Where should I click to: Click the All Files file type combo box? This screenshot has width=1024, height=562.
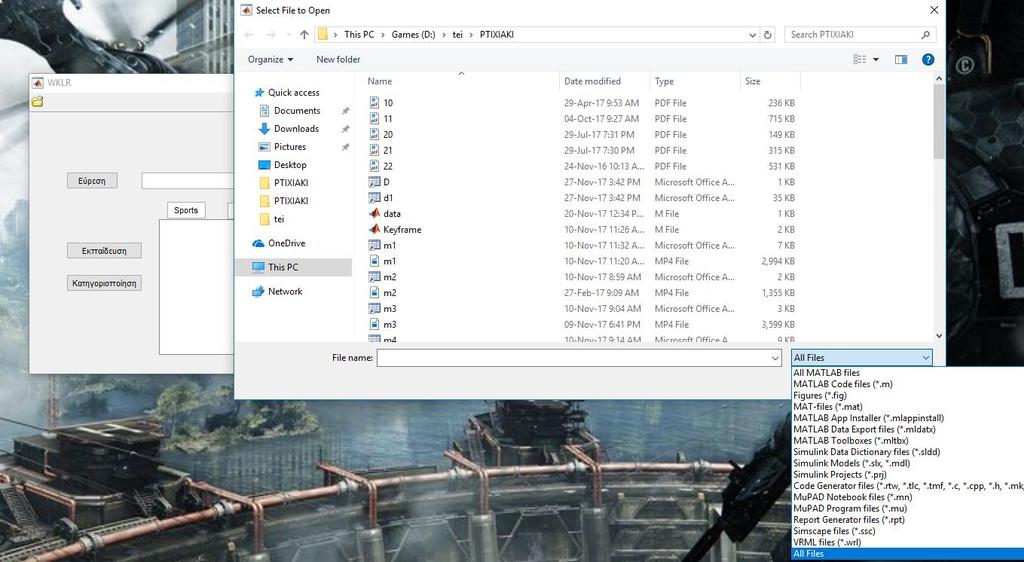coord(861,358)
